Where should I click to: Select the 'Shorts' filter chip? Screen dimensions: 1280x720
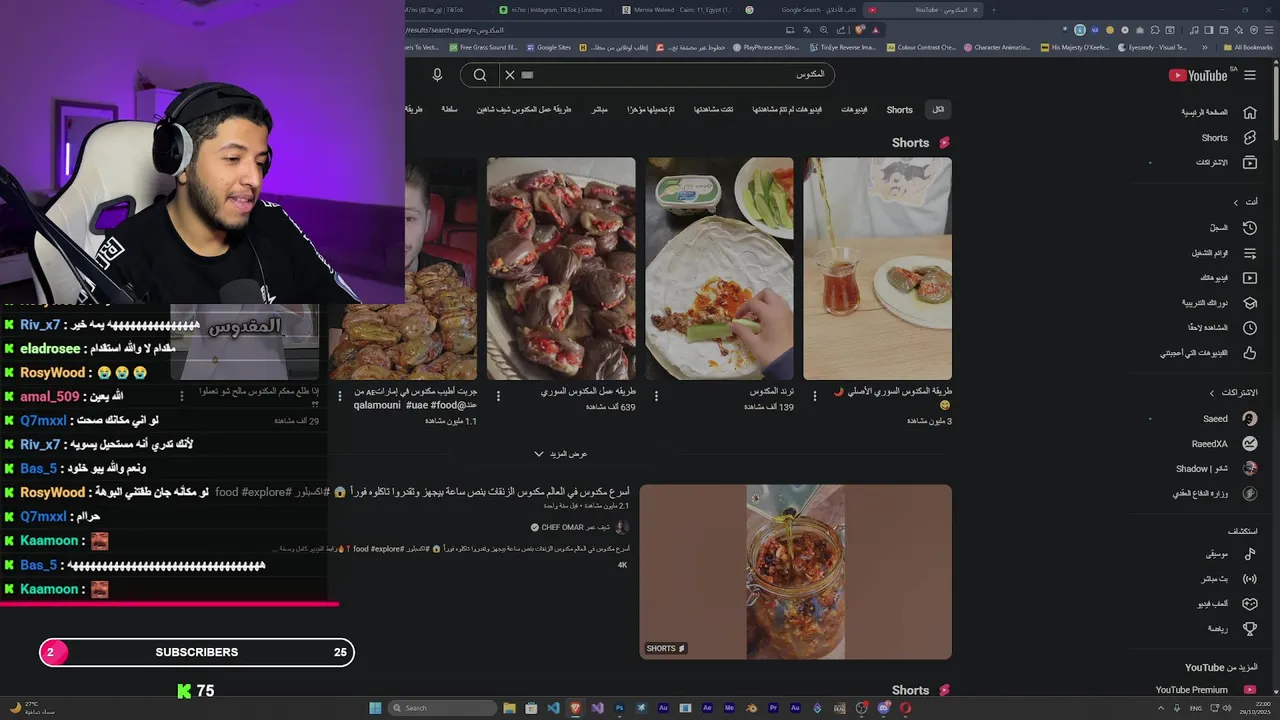[x=899, y=109]
